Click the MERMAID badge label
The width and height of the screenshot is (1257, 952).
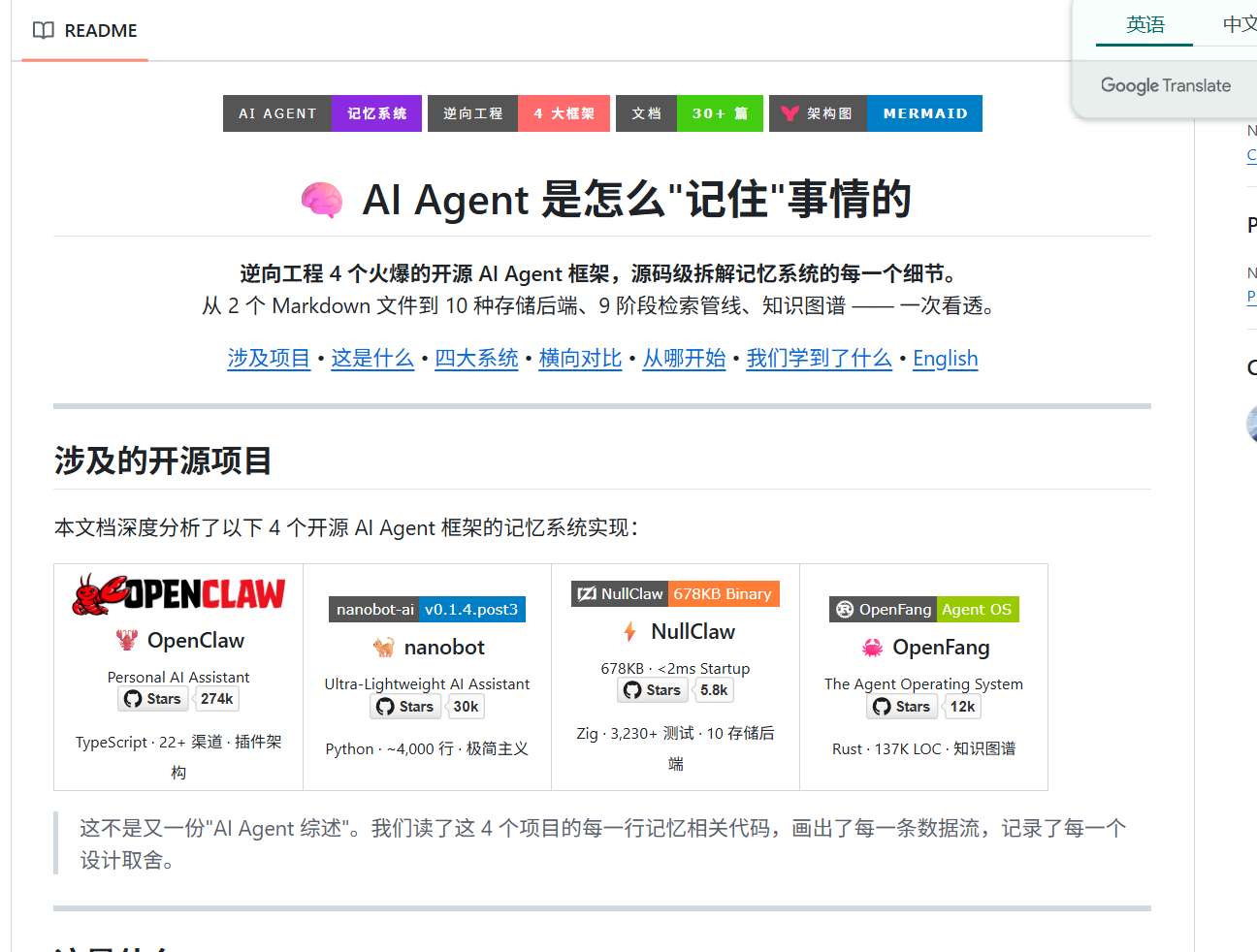[925, 113]
